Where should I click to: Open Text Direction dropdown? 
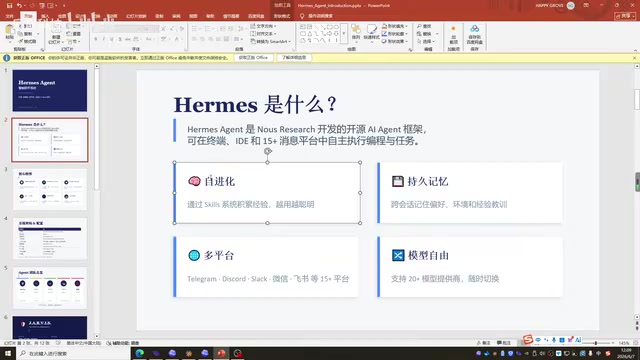pos(264,26)
